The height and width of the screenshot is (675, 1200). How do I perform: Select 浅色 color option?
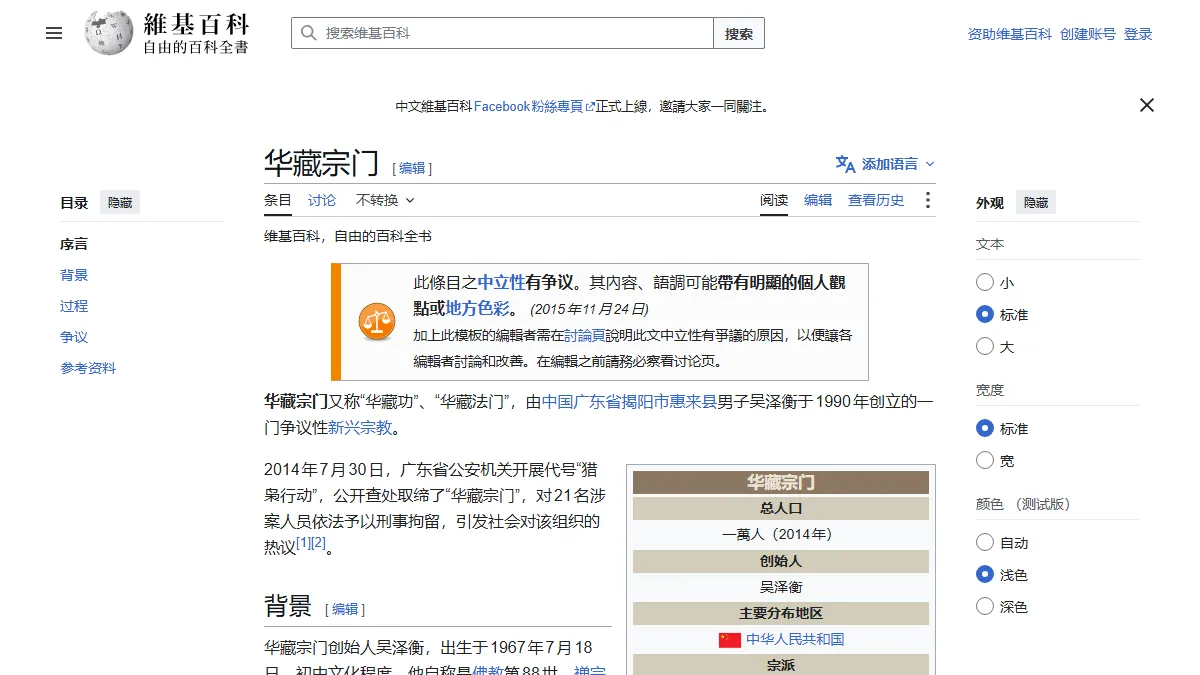coord(985,575)
